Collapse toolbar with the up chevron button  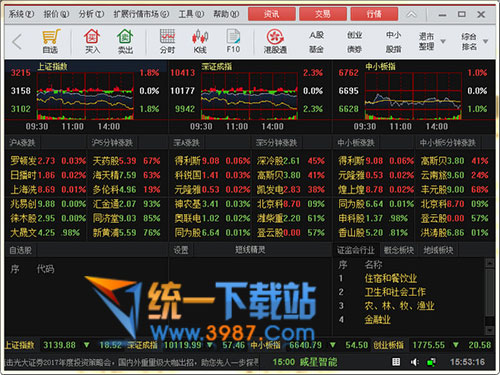click(x=411, y=14)
